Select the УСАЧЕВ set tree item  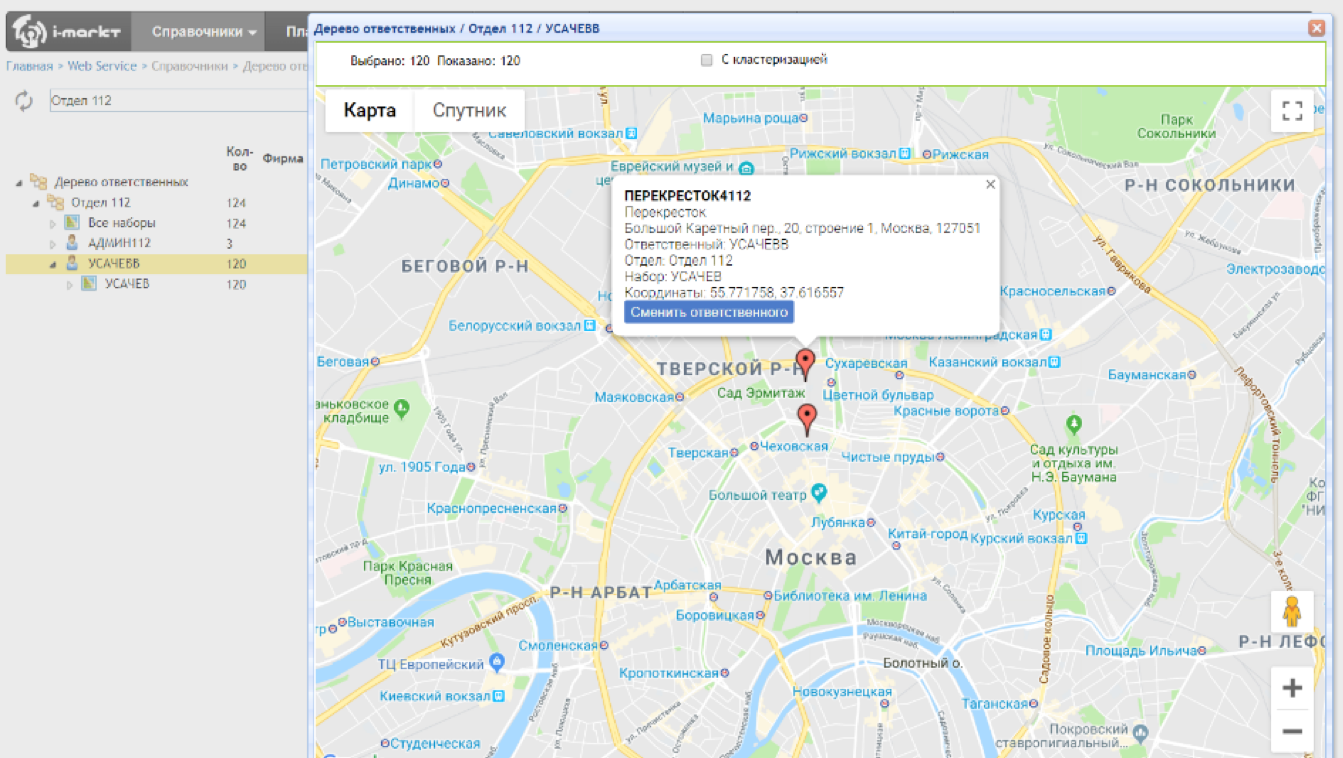pos(127,284)
